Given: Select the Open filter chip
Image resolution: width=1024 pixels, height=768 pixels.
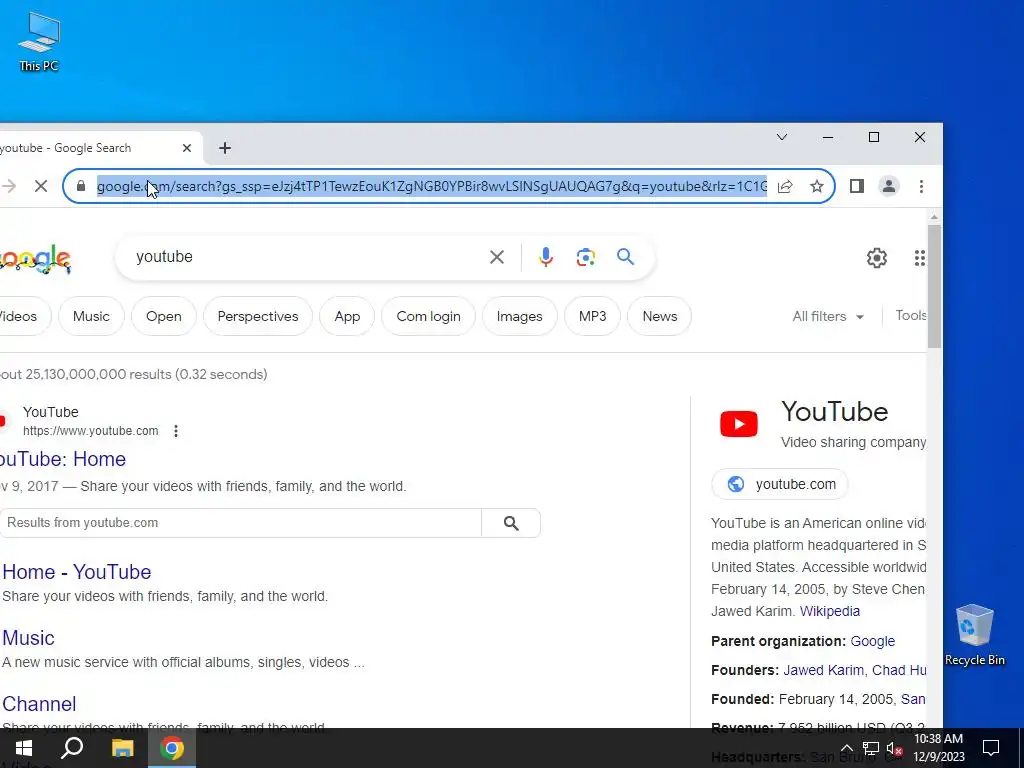Looking at the screenshot, I should point(163,316).
